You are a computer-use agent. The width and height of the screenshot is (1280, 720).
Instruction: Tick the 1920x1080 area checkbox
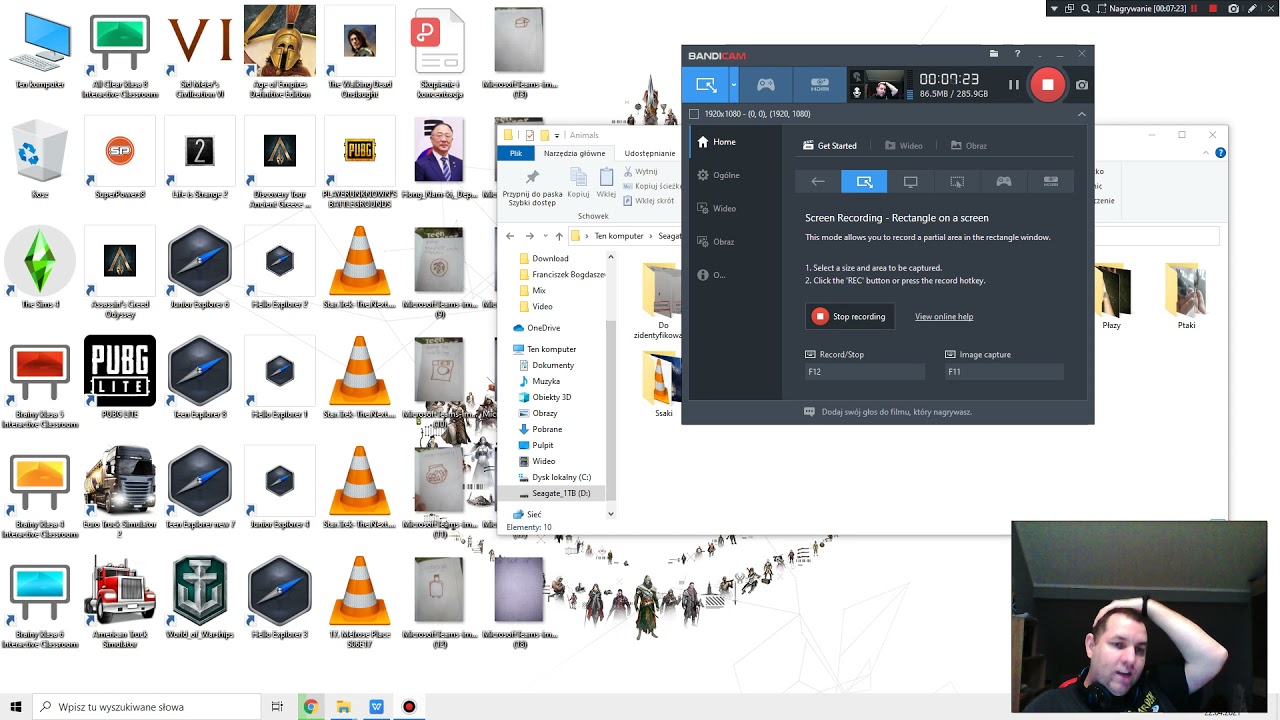click(694, 114)
